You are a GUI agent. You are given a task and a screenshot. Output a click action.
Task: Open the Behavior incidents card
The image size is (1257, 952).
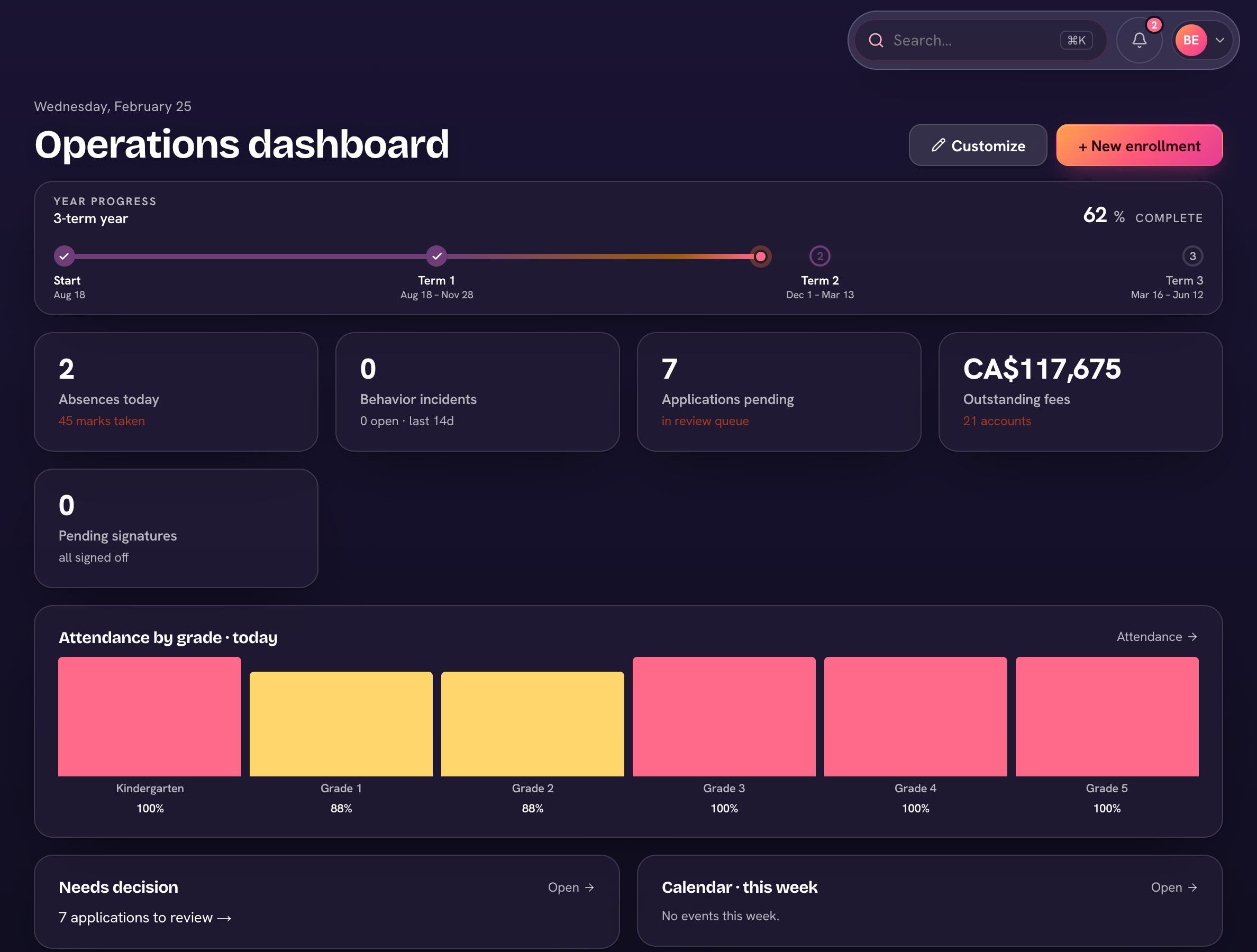[x=477, y=392]
